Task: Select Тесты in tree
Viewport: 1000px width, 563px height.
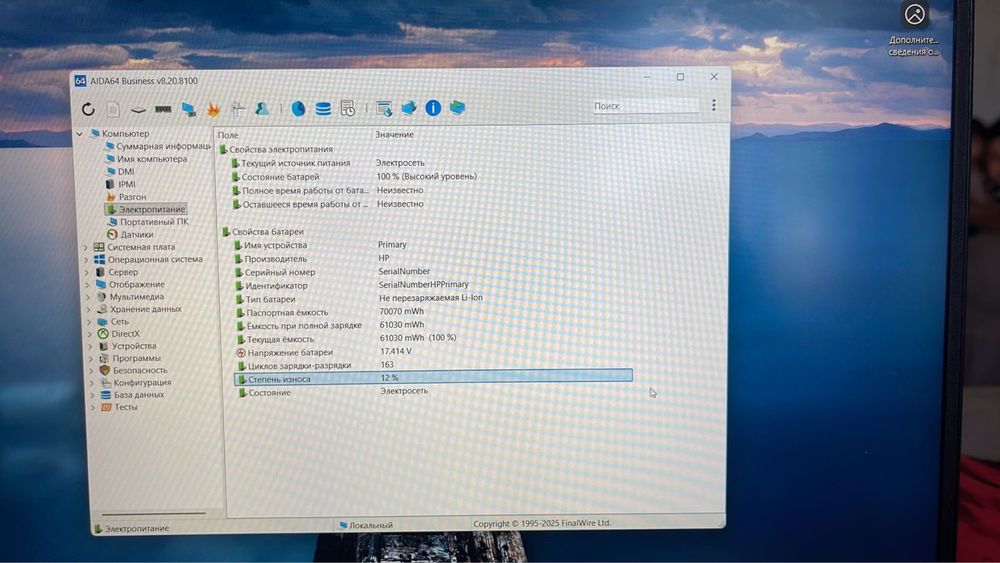Action: 120,407
